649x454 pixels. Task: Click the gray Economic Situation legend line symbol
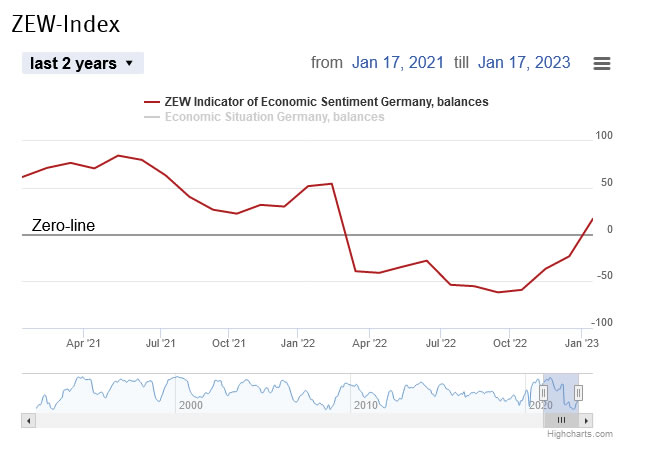point(152,117)
